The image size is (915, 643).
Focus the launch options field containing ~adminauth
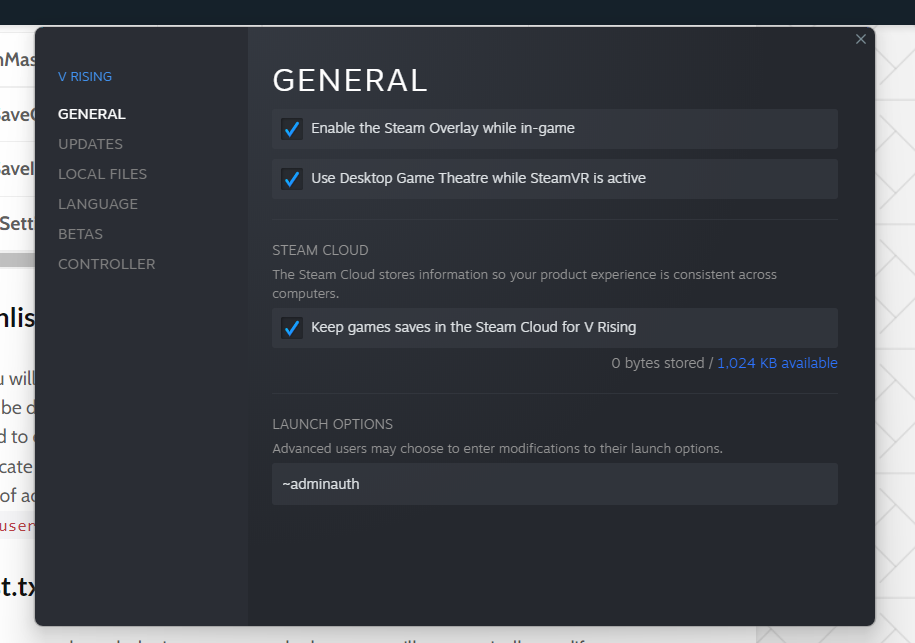554,484
